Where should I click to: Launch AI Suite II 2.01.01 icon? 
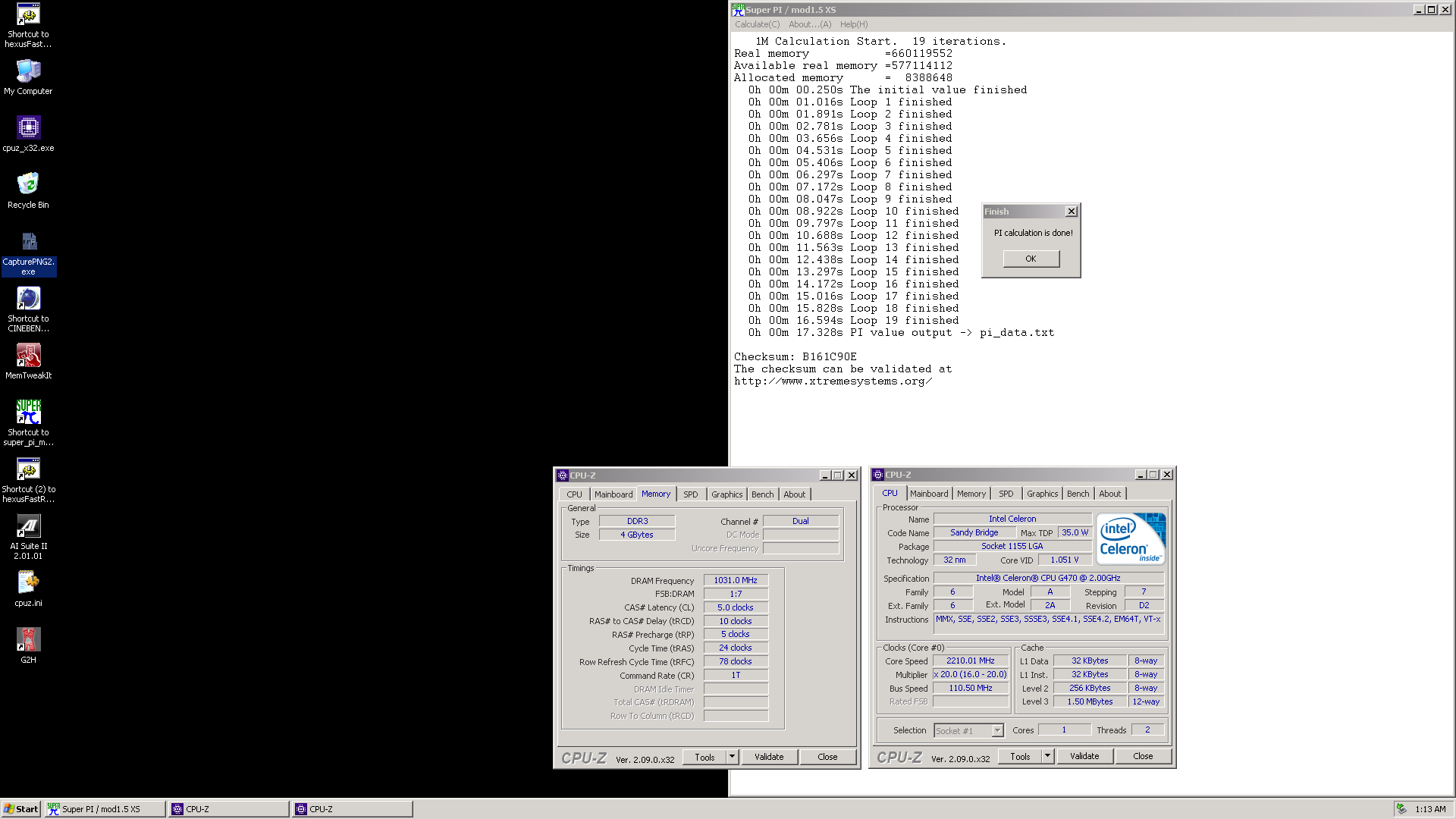pyautogui.click(x=28, y=537)
